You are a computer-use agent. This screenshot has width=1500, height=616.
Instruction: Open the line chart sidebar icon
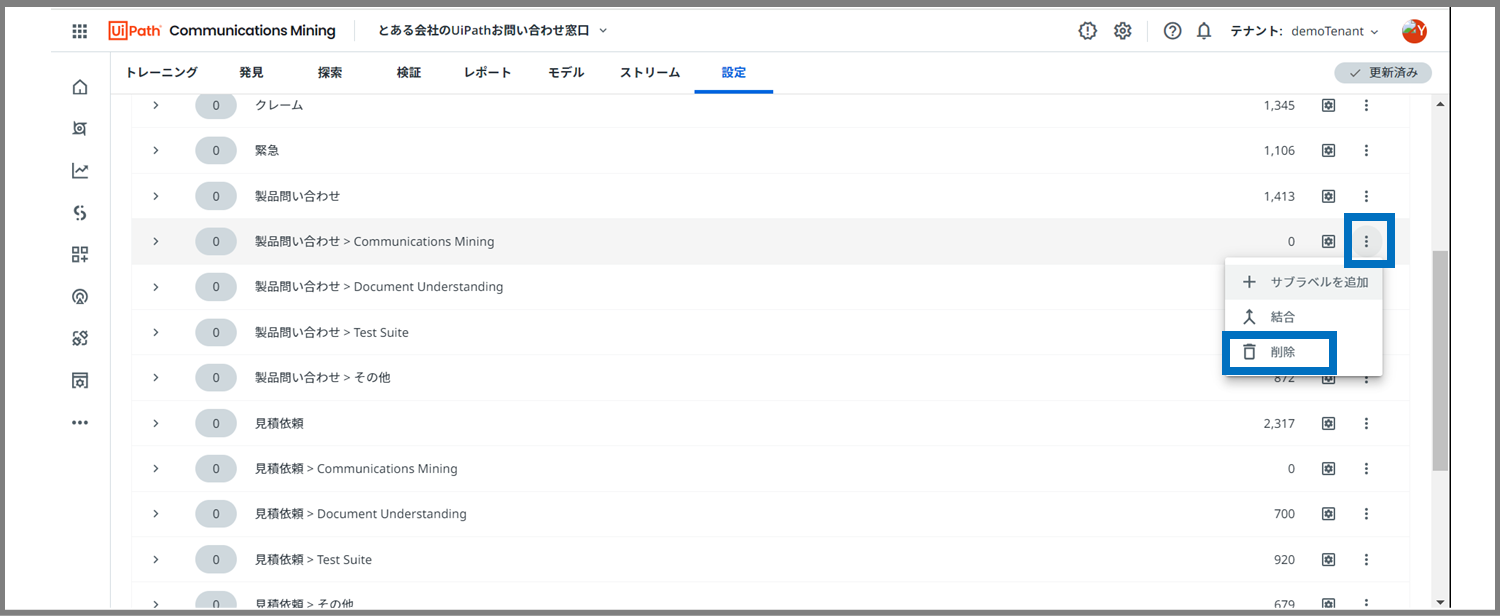[x=80, y=171]
